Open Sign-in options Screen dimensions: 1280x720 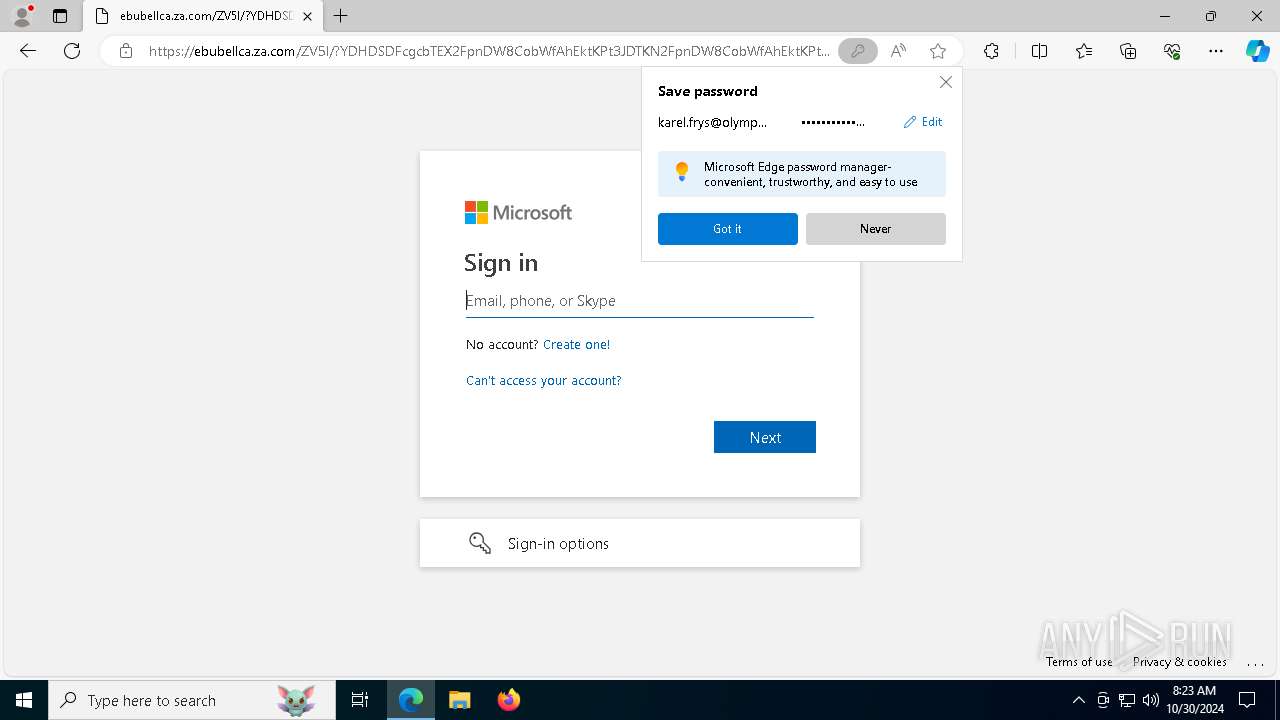tap(640, 543)
